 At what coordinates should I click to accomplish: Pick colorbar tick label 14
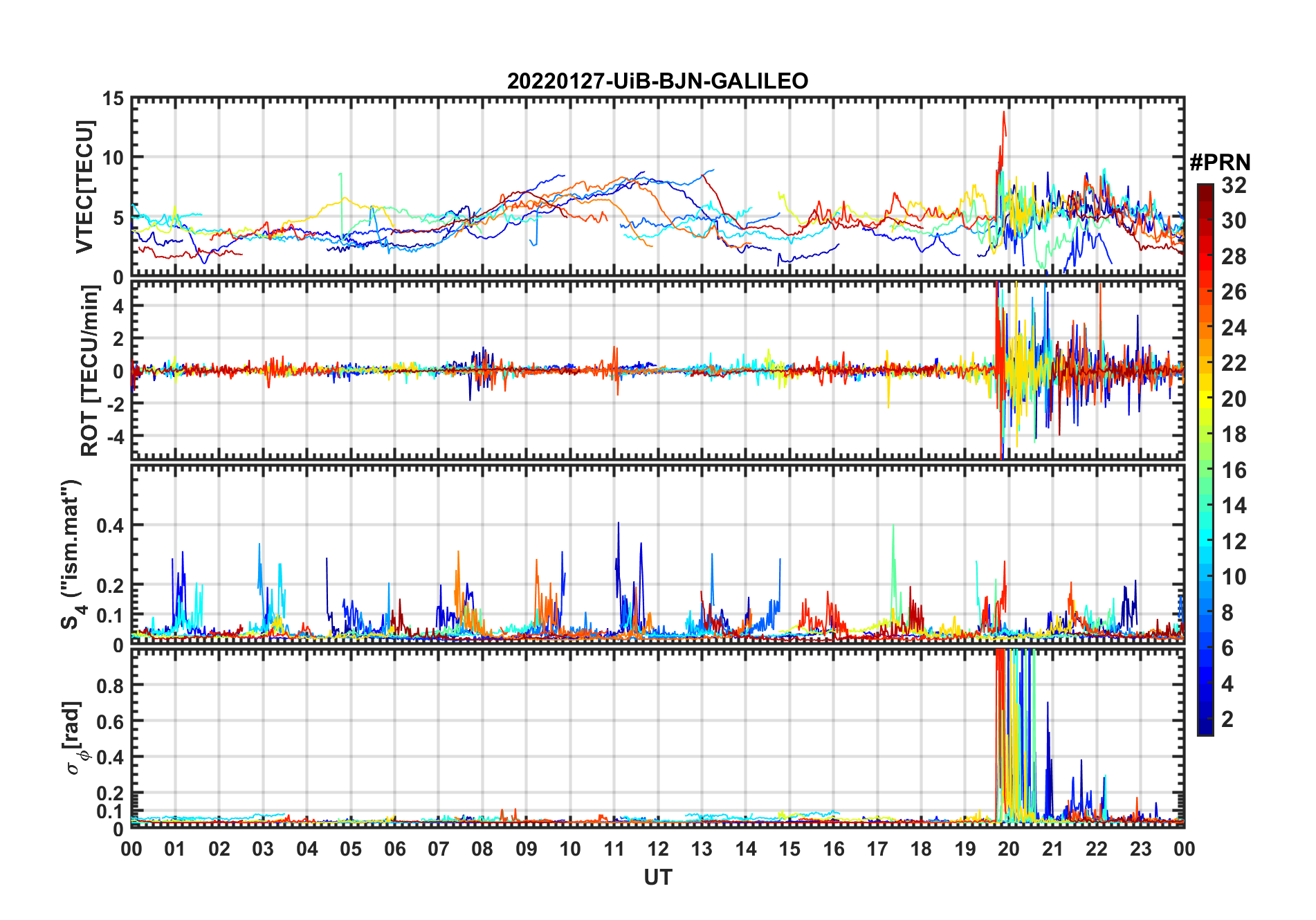coord(1234,506)
